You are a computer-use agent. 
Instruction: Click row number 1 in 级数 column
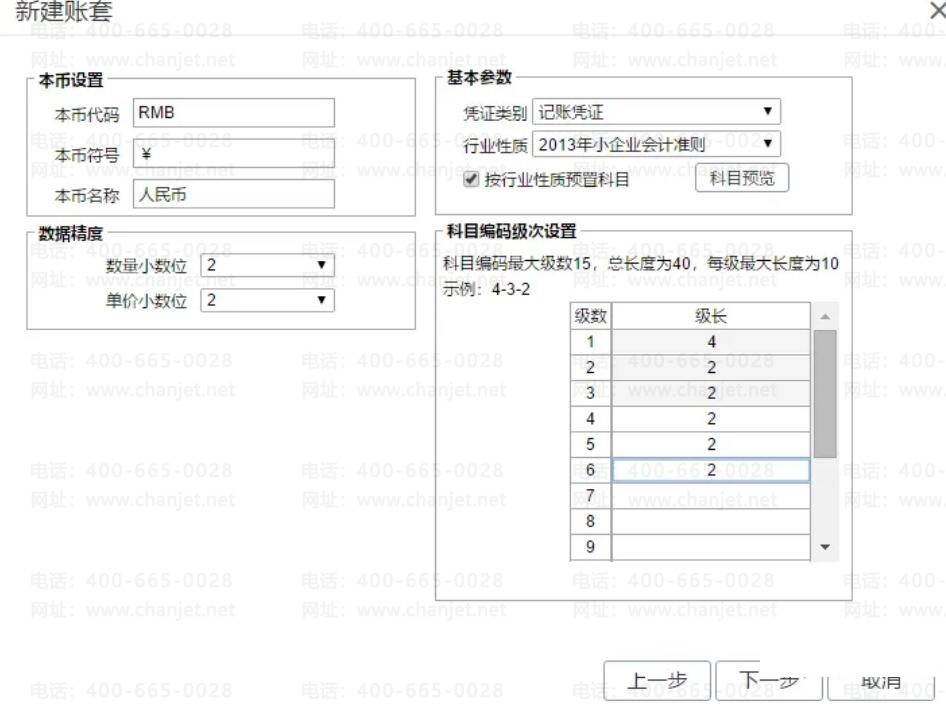click(x=591, y=342)
